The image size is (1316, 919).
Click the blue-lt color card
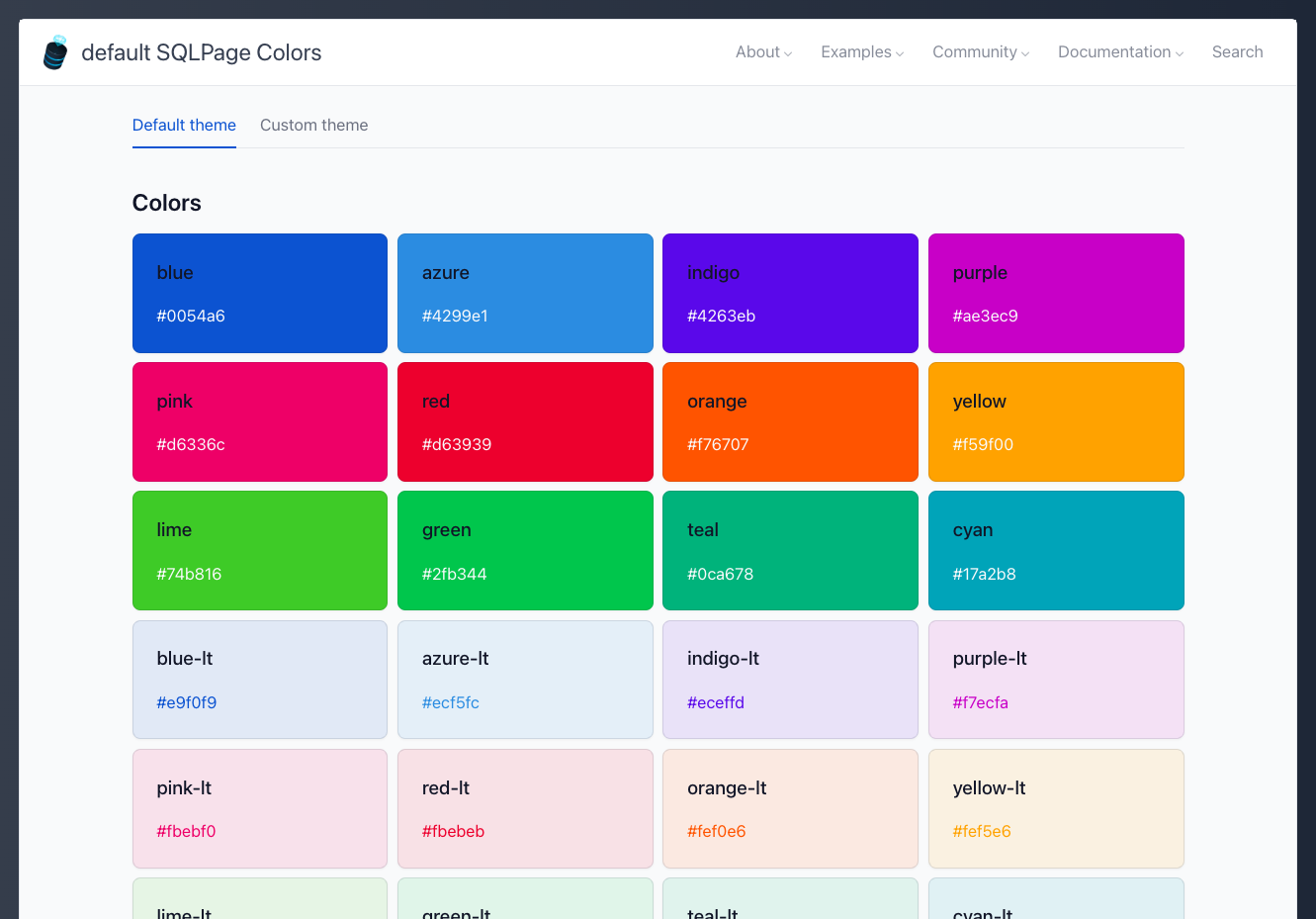pyautogui.click(x=260, y=680)
